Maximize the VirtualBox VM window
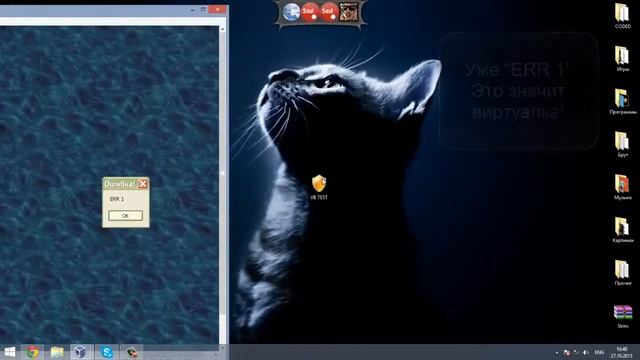 click(x=203, y=9)
